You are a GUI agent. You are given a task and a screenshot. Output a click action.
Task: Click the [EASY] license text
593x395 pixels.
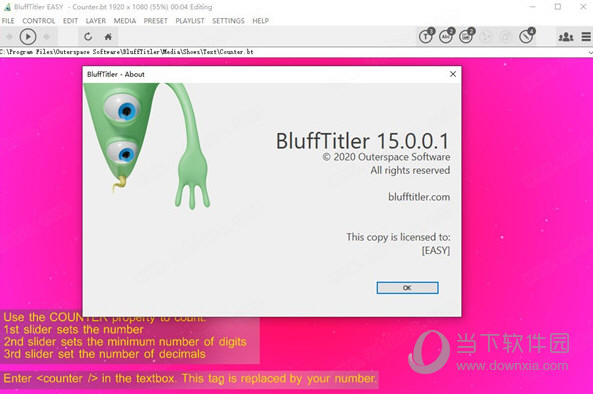click(436, 250)
